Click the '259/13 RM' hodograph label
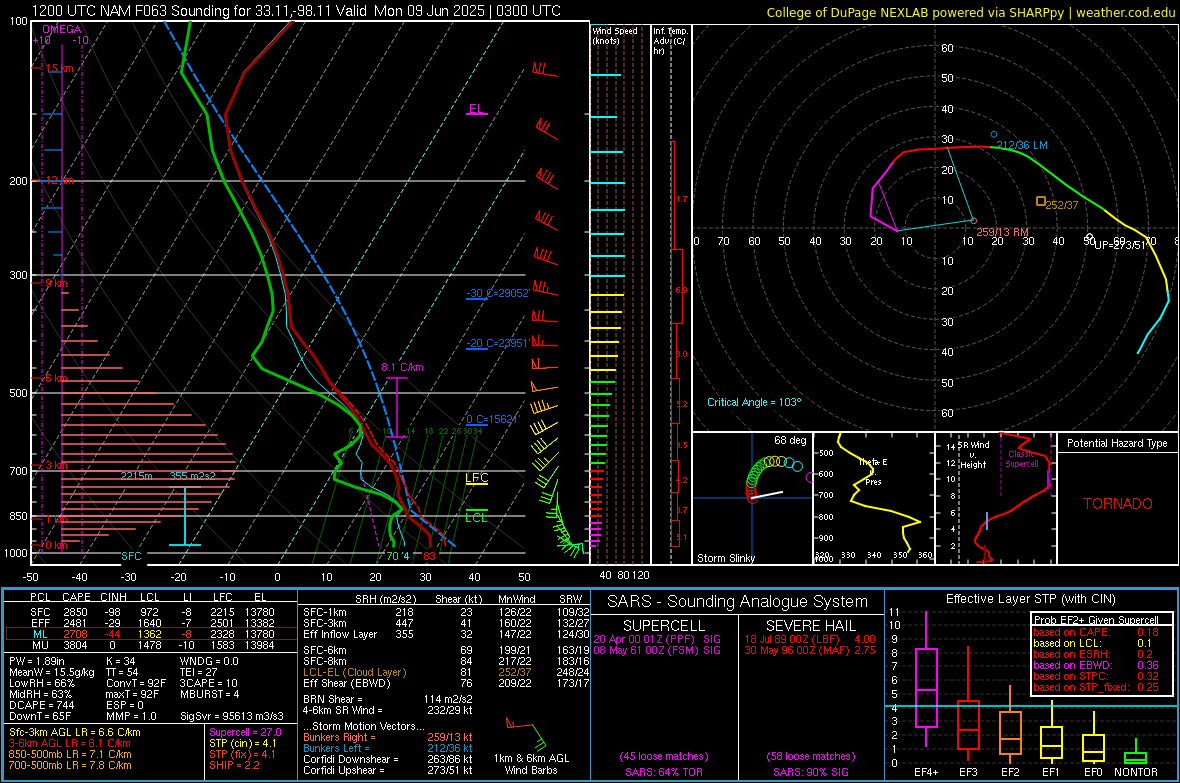 pyautogui.click(x=1002, y=232)
